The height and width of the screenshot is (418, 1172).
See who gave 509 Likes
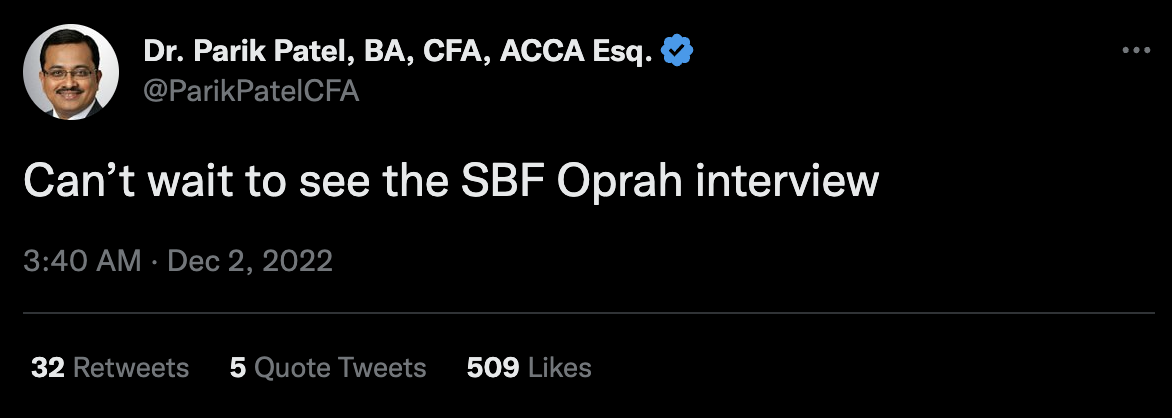(x=529, y=367)
